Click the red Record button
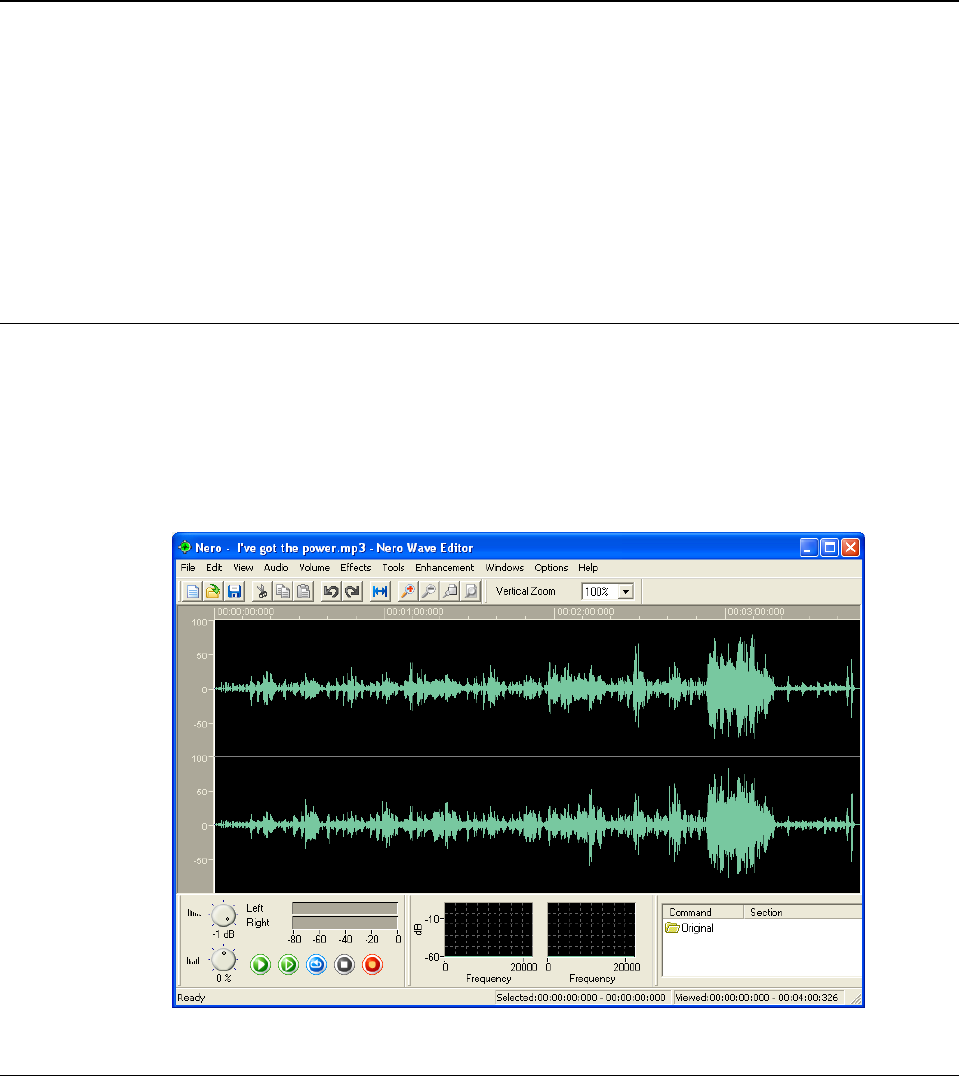 click(x=372, y=965)
